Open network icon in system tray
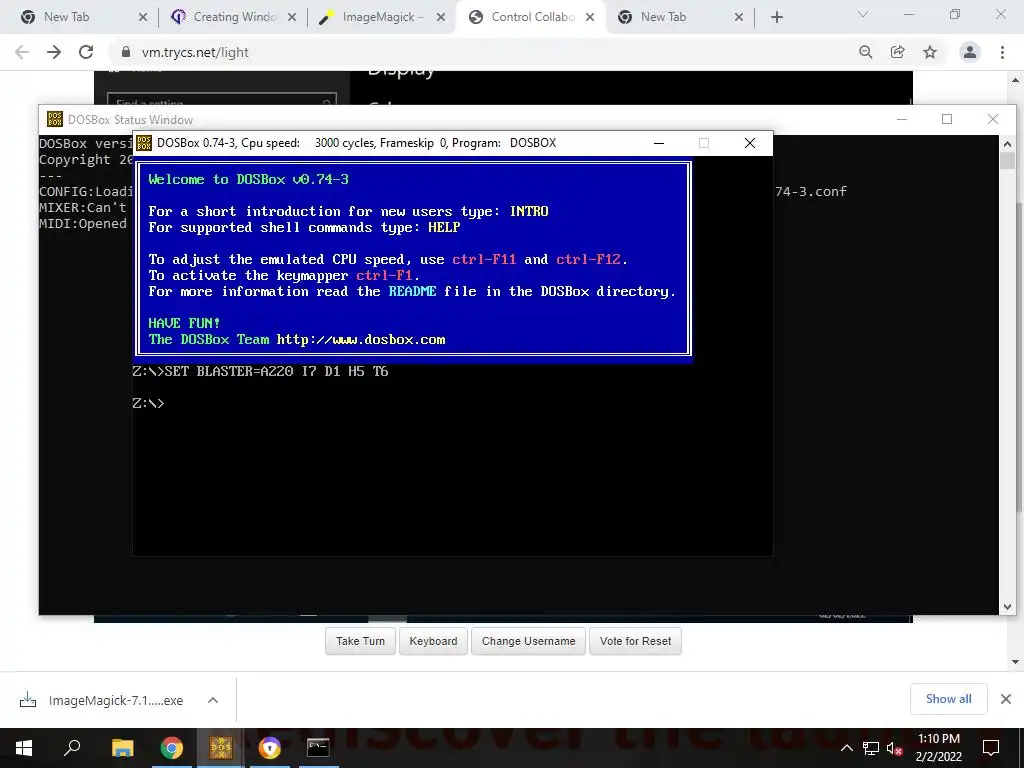The image size is (1024, 768). (x=871, y=748)
